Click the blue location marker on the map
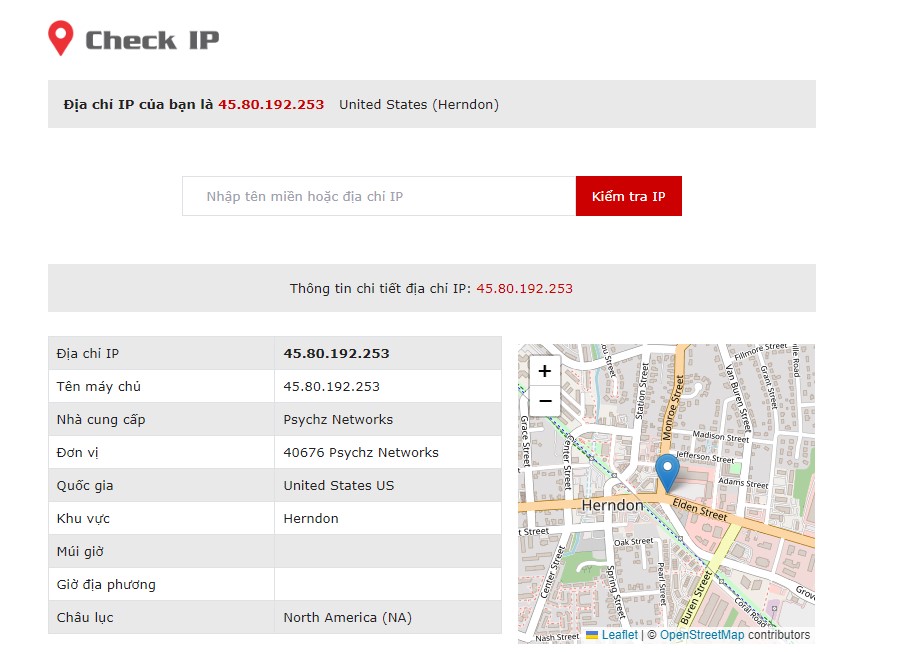Screen dimensions: 903x652 [x=666, y=472]
